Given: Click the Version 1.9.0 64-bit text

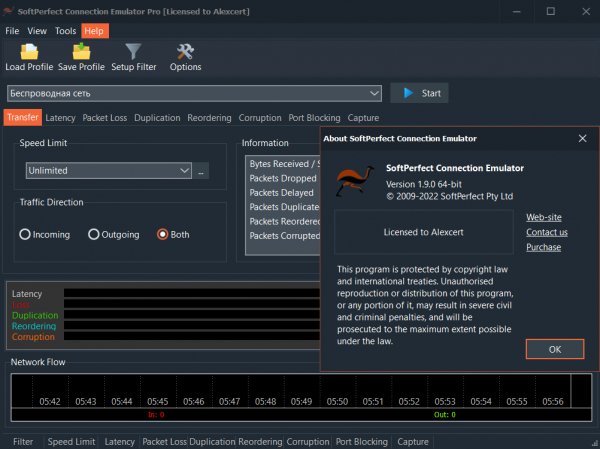Looking at the screenshot, I should [424, 184].
